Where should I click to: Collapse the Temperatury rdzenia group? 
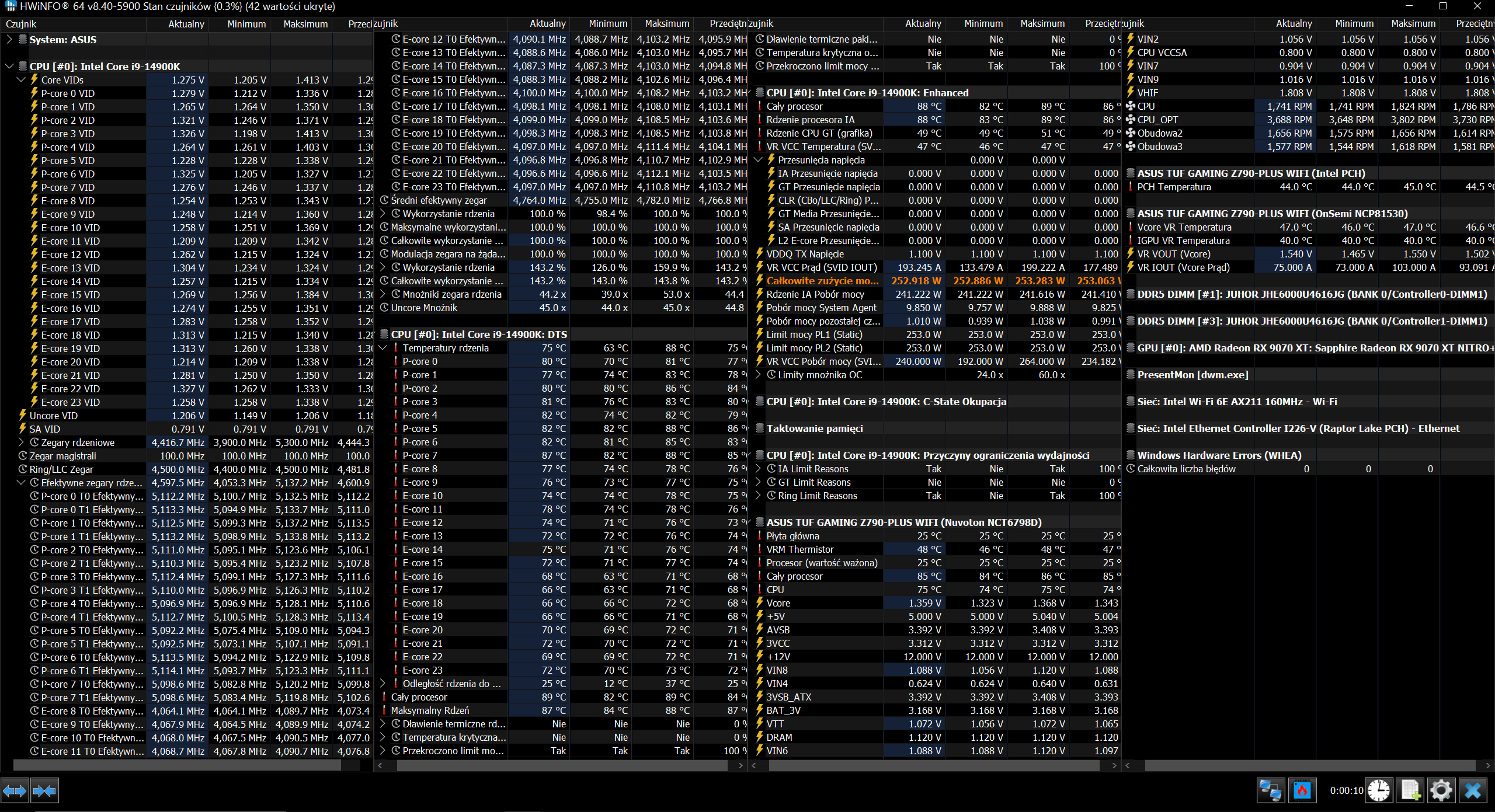coord(383,348)
